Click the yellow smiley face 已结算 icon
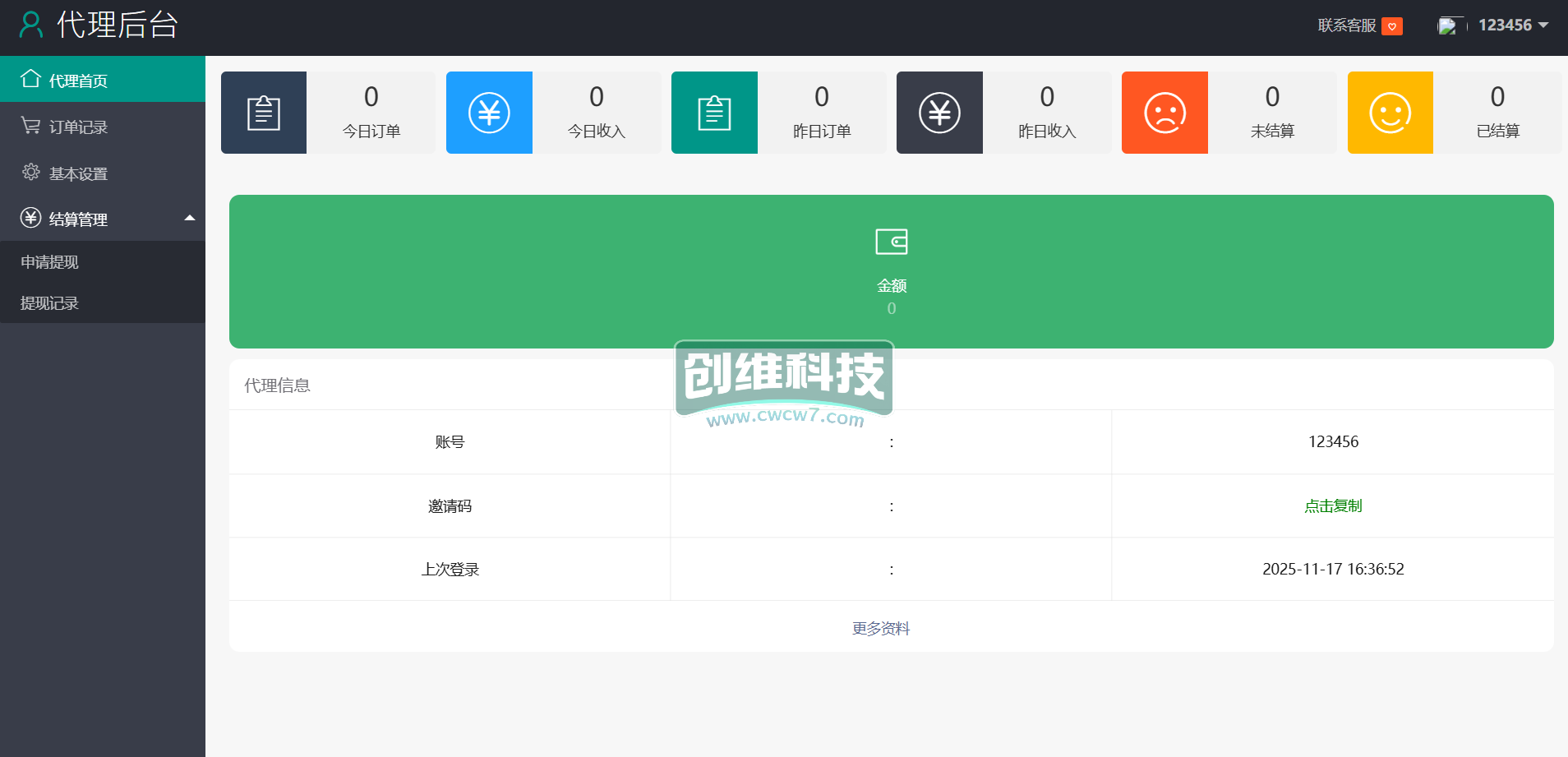The image size is (1568, 757). click(x=1390, y=113)
